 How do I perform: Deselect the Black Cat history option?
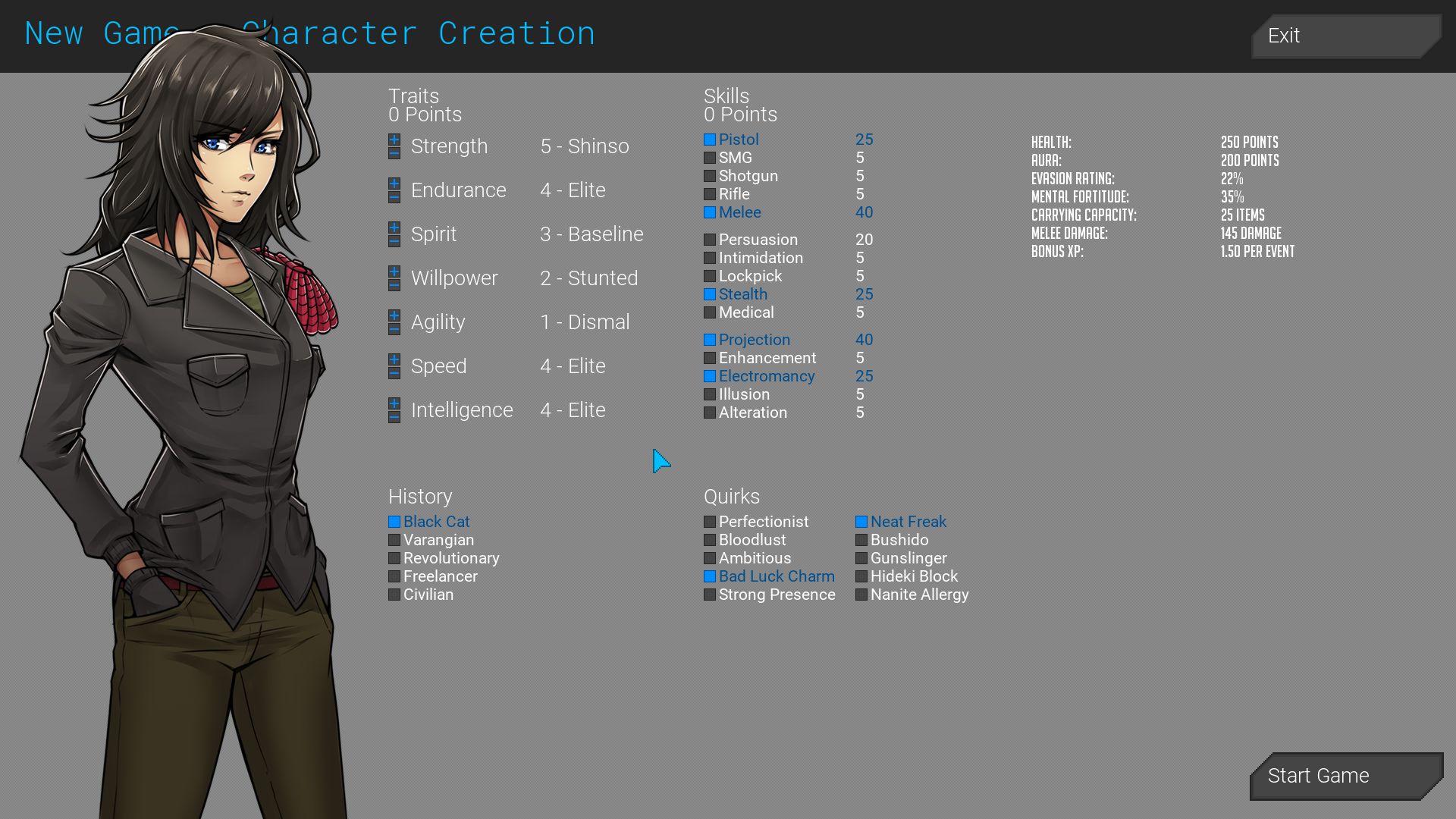point(394,522)
